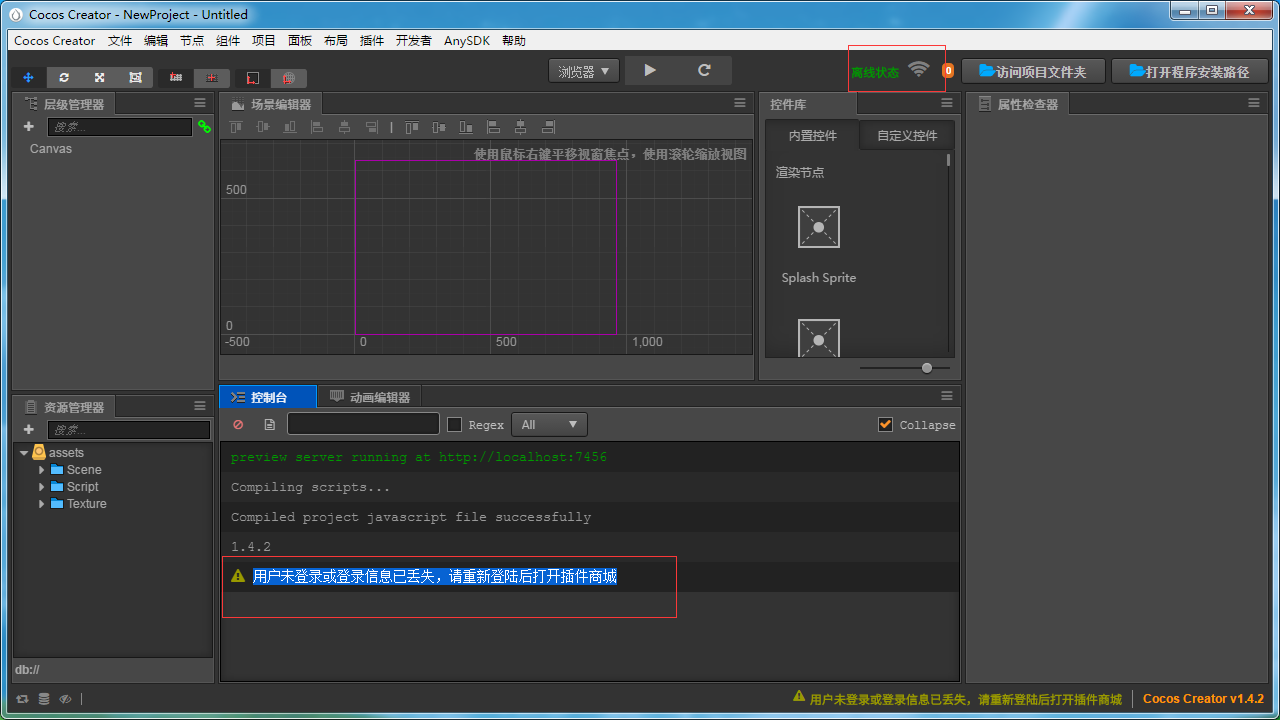Focus the assets search field

click(129, 430)
